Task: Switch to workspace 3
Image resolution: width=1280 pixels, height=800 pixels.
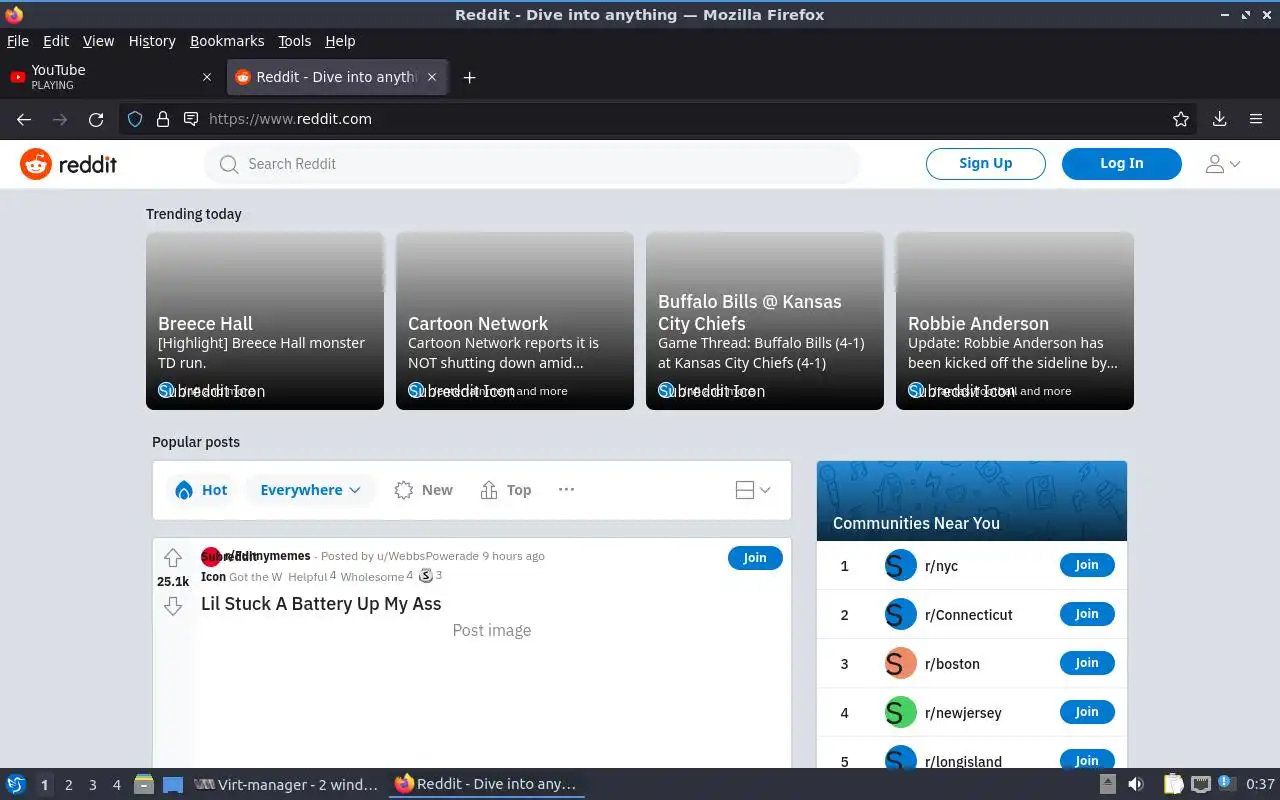Action: point(92,785)
